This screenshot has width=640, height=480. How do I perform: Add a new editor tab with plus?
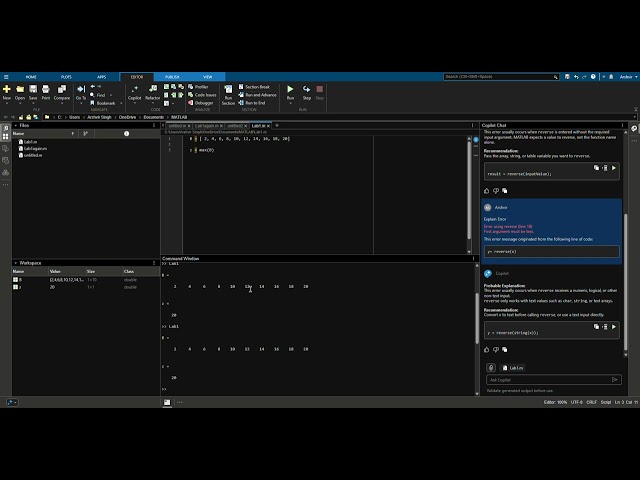pyautogui.click(x=277, y=125)
